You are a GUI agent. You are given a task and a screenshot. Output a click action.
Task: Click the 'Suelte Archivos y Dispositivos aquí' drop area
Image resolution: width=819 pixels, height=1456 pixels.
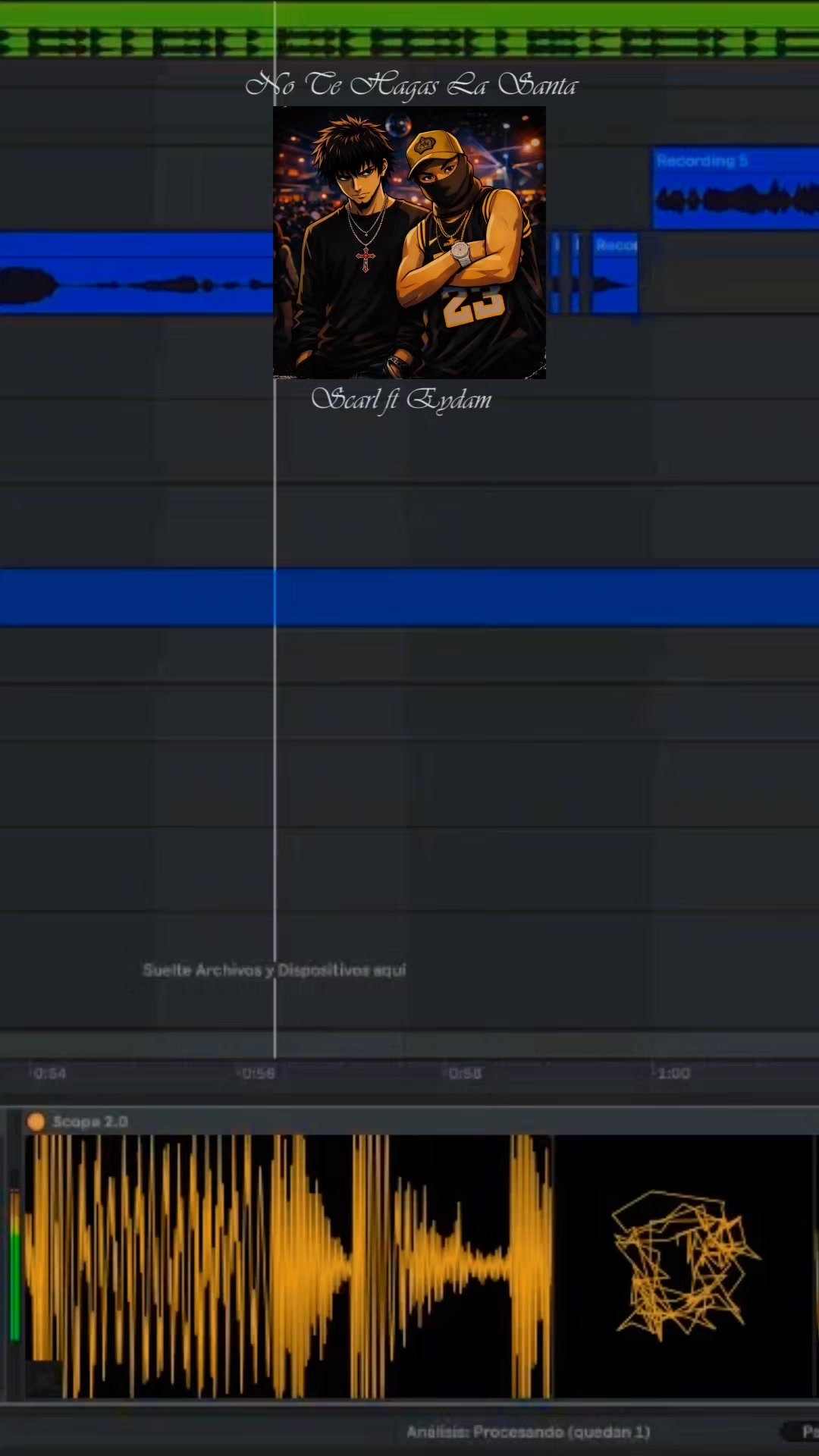click(275, 970)
